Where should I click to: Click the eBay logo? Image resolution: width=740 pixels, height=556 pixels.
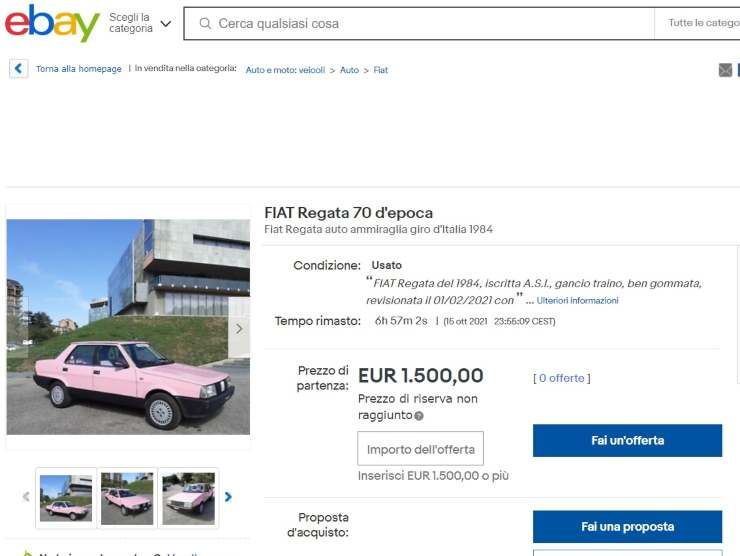click(x=52, y=23)
